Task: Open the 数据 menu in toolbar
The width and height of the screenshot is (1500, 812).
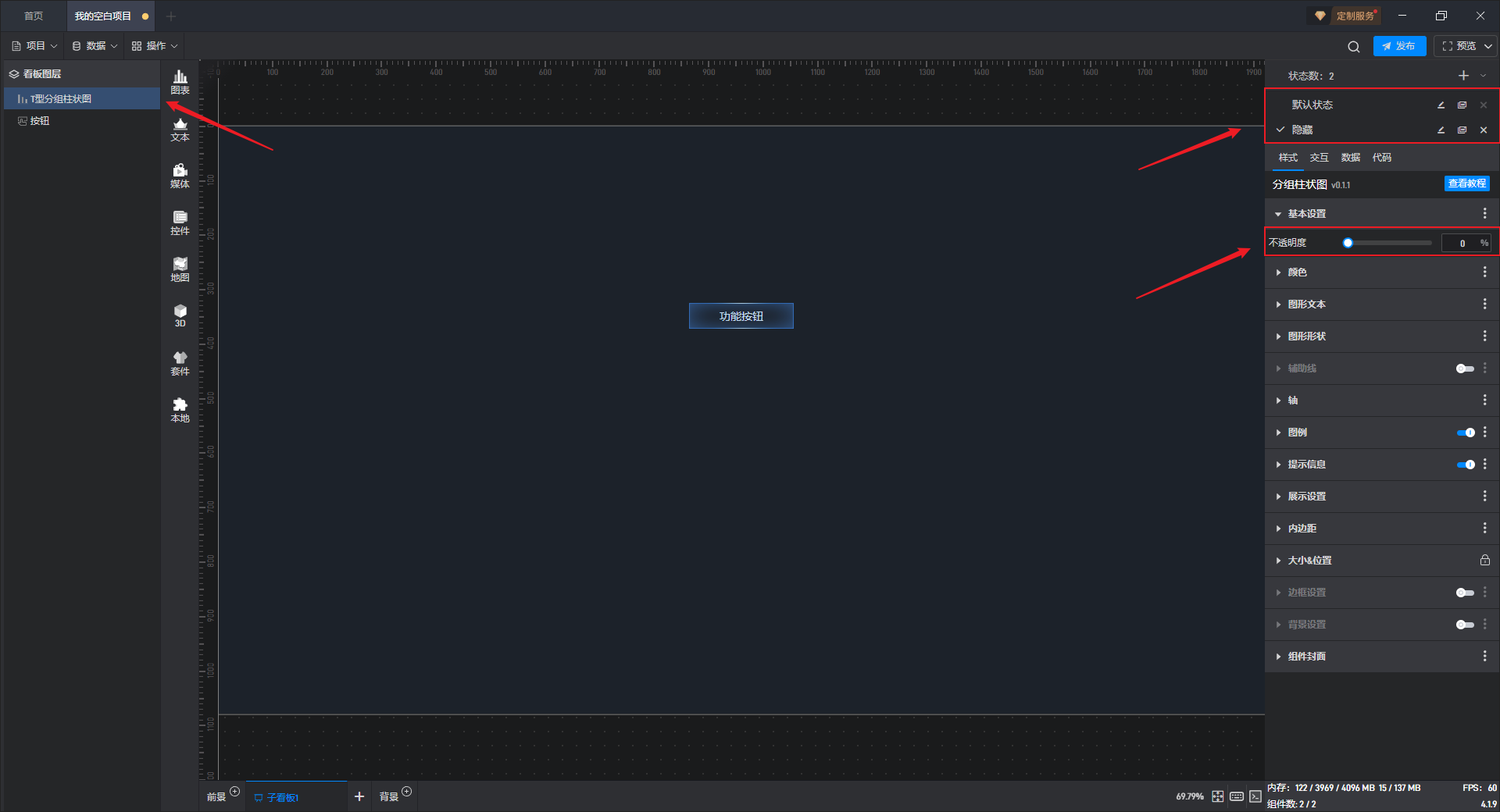Action: tap(95, 46)
